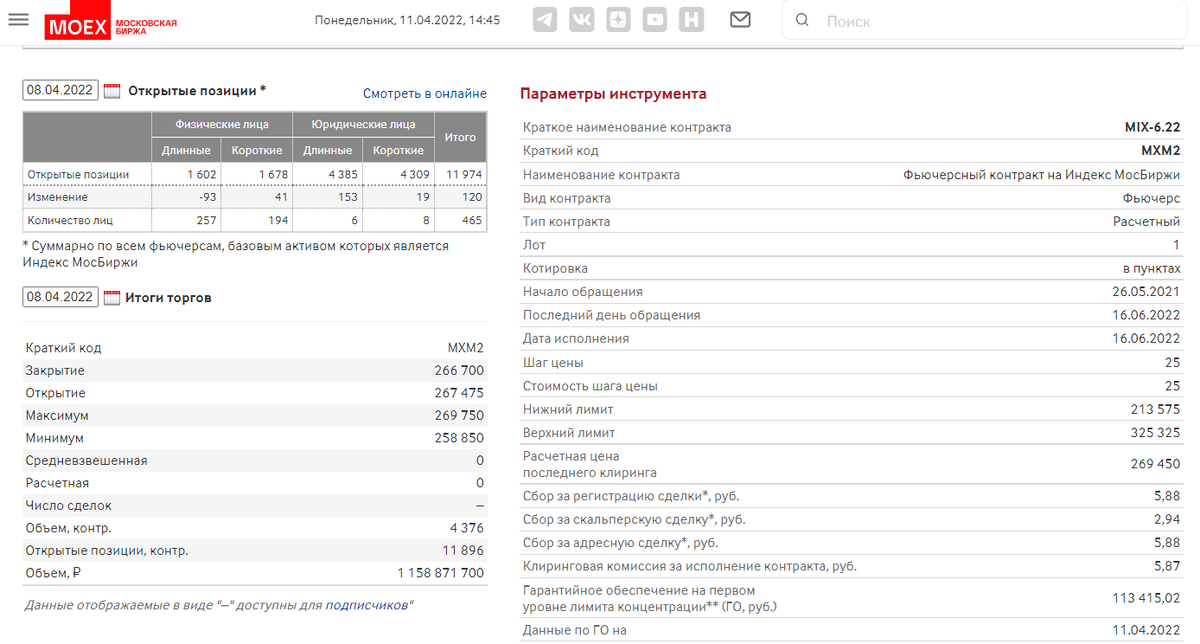The image size is (1200, 644).
Task: Follow the Смотреть в онлайне link
Action: [x=425, y=93]
